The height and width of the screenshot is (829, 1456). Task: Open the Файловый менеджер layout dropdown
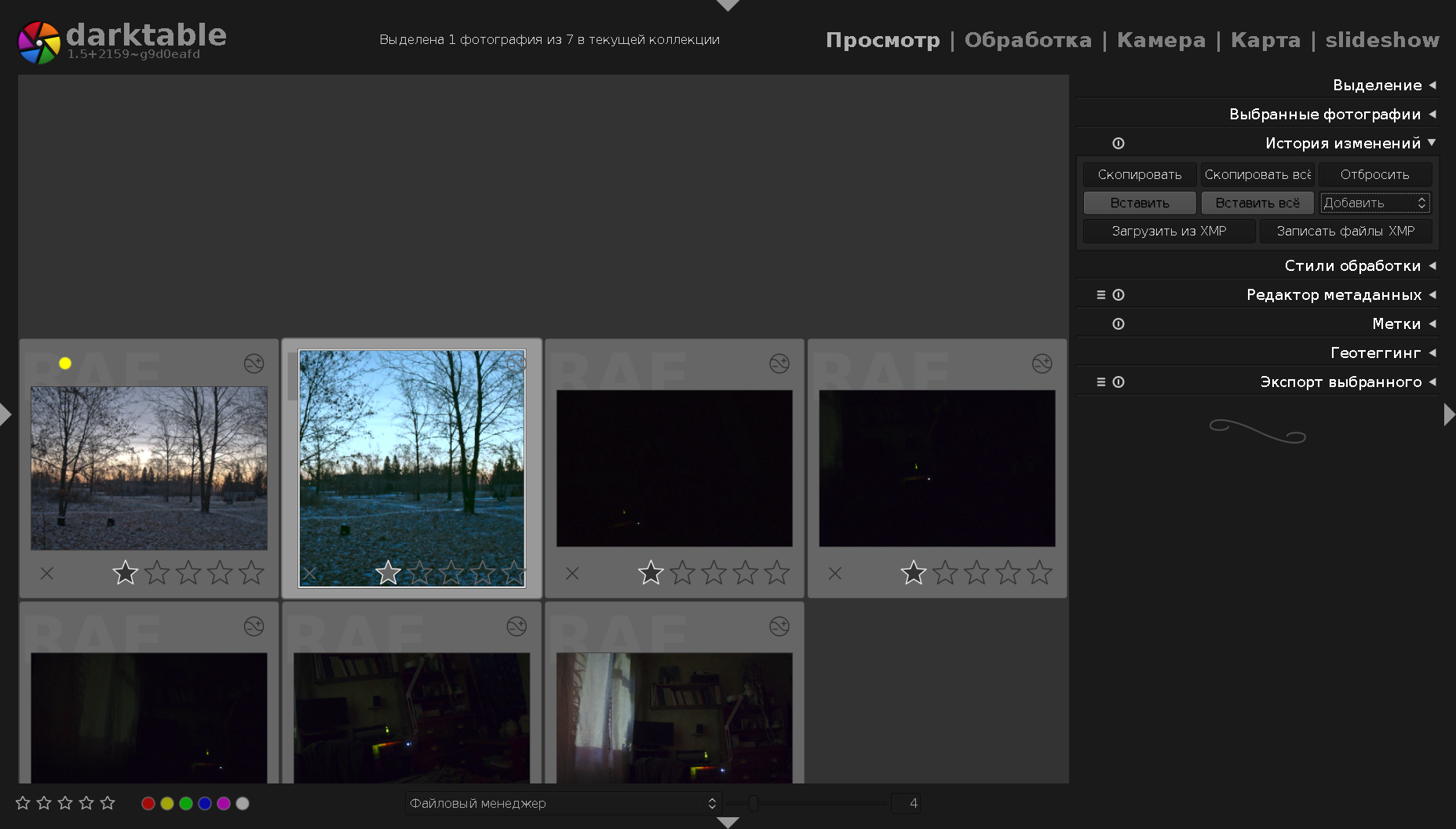(x=562, y=803)
